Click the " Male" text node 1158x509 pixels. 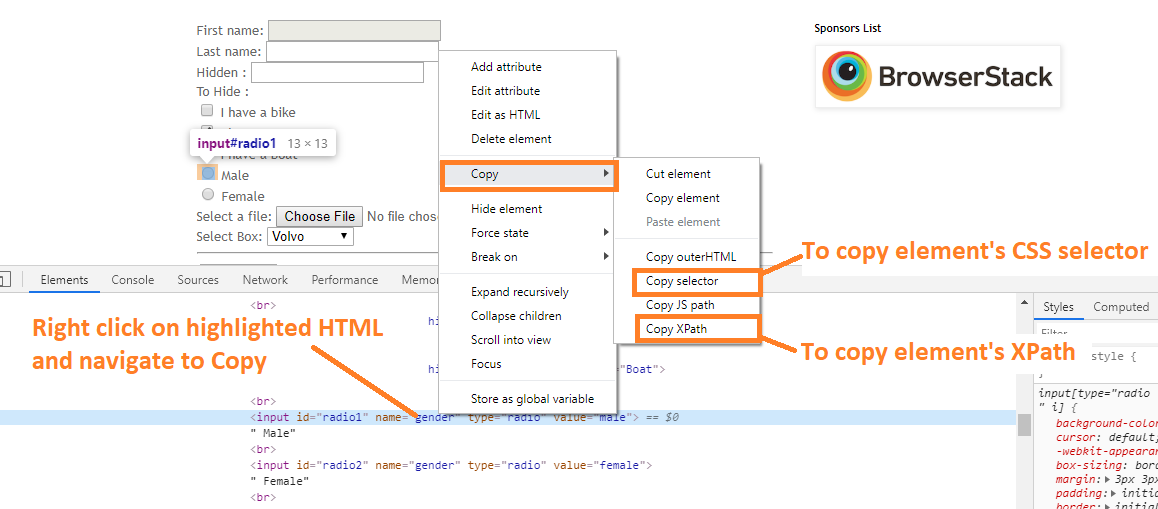273,433
